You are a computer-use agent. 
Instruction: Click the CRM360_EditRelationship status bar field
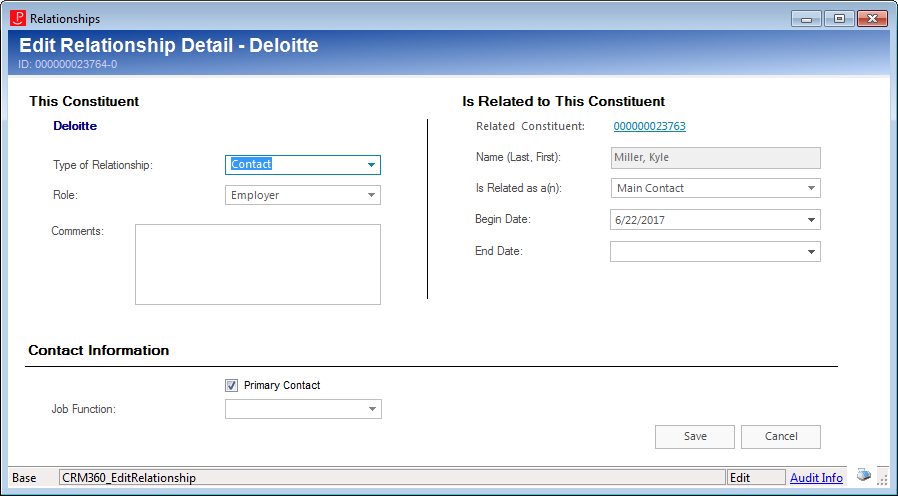tap(392, 478)
